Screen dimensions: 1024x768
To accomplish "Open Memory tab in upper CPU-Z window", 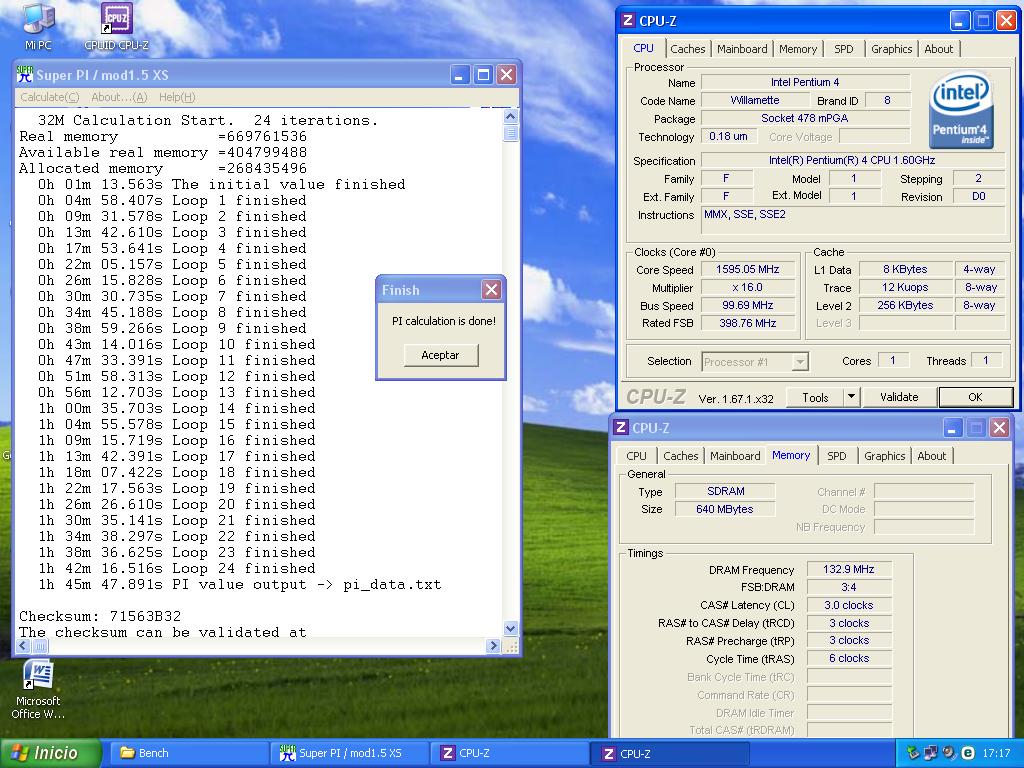I will tap(797, 49).
